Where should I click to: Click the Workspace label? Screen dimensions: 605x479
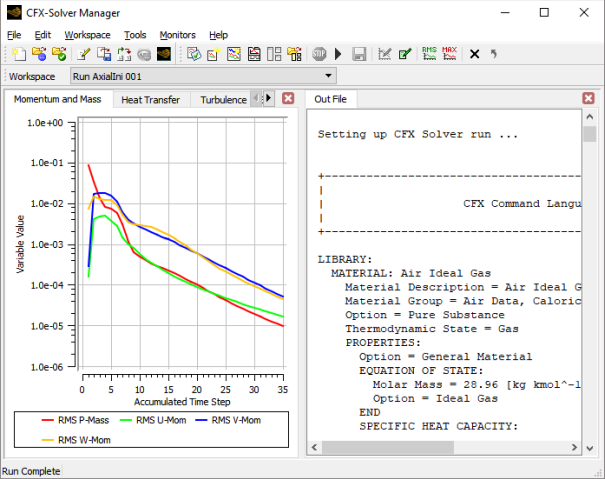(x=32, y=76)
